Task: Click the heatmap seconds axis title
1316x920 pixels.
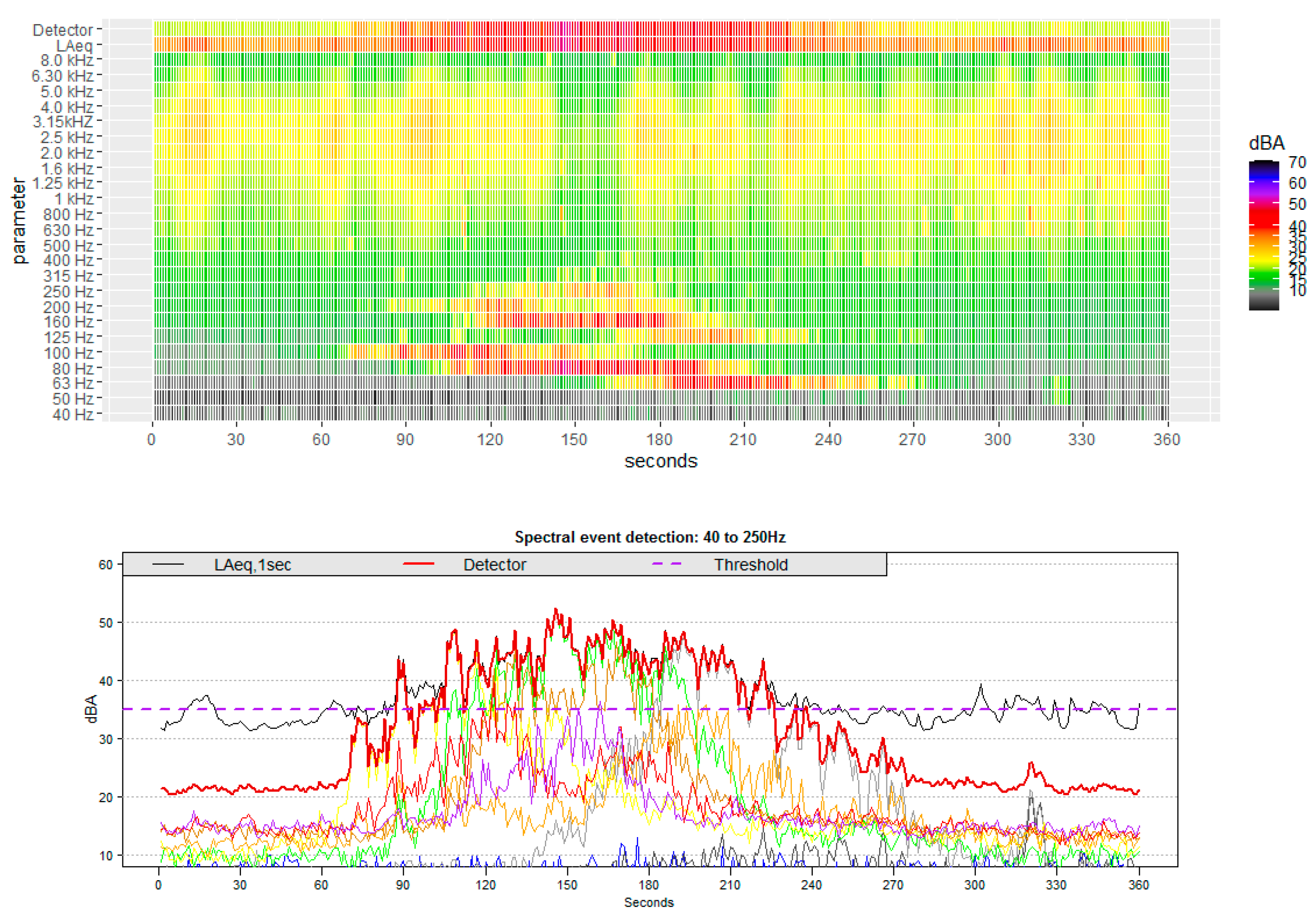Action: pyautogui.click(x=660, y=461)
